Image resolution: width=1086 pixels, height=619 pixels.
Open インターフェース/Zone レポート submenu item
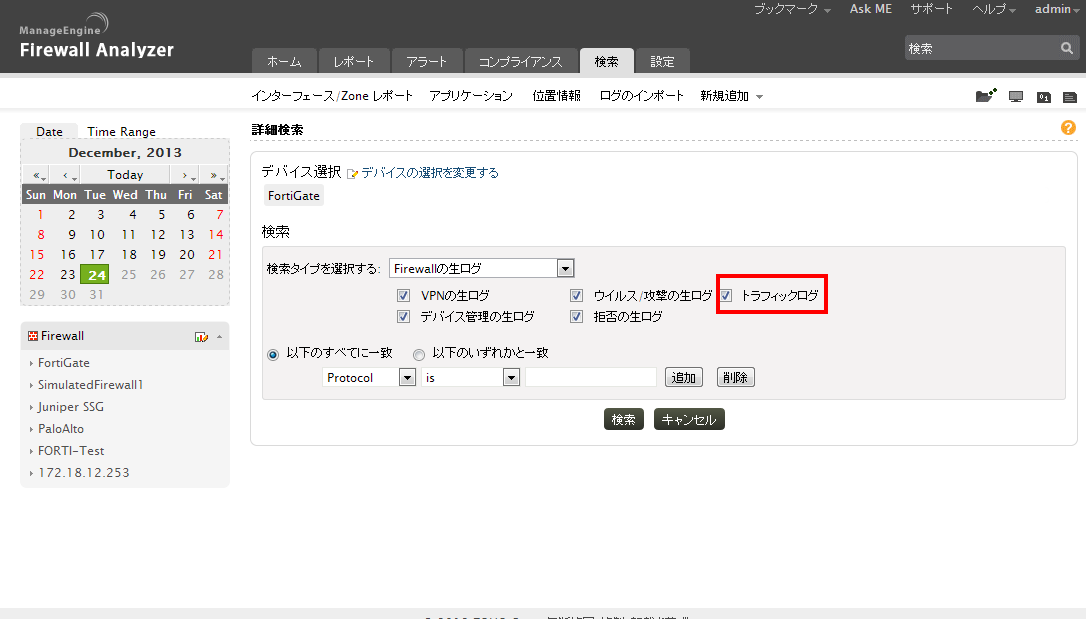coord(332,96)
